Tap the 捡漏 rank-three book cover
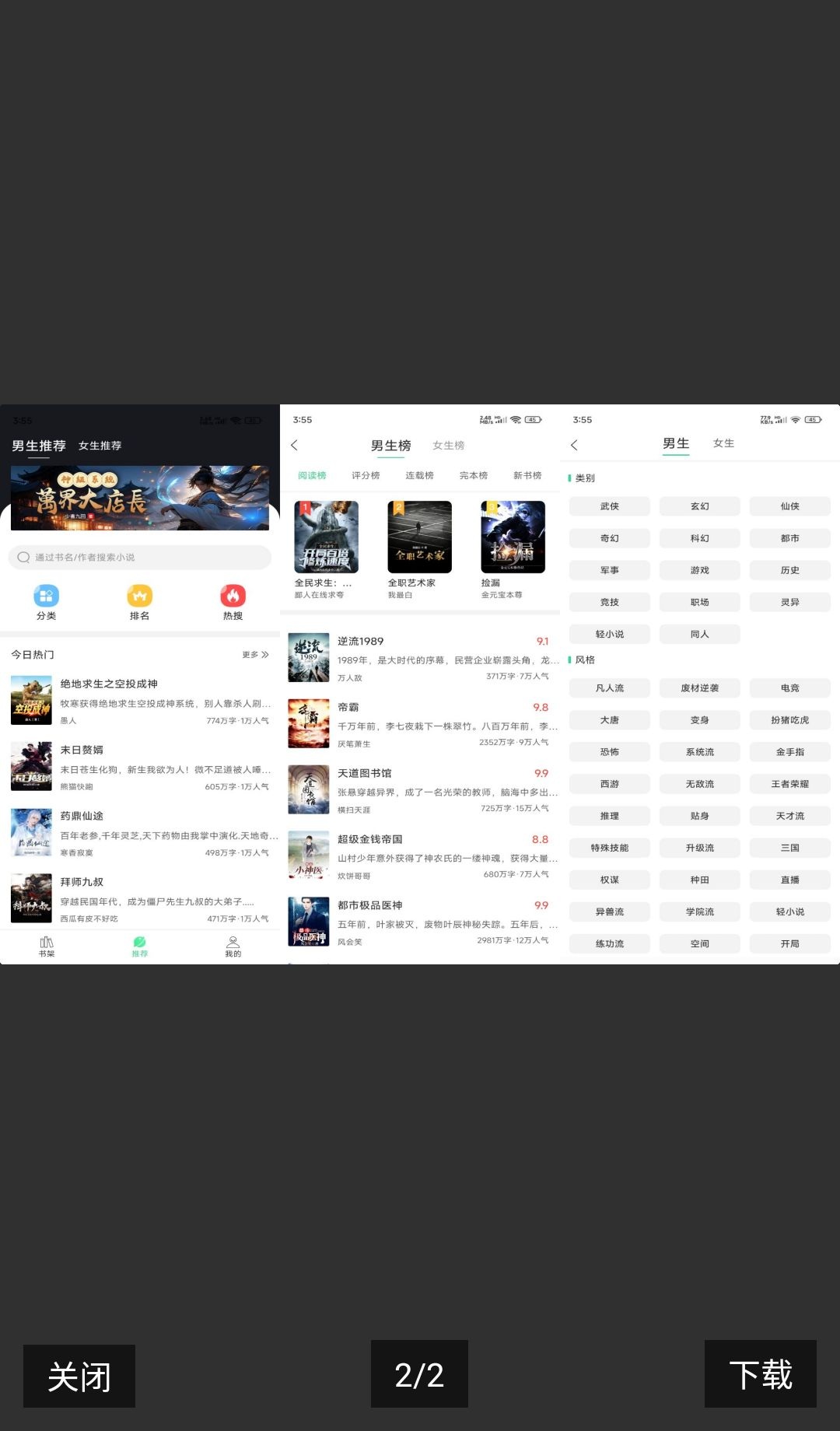The image size is (840, 1431). coord(513,537)
